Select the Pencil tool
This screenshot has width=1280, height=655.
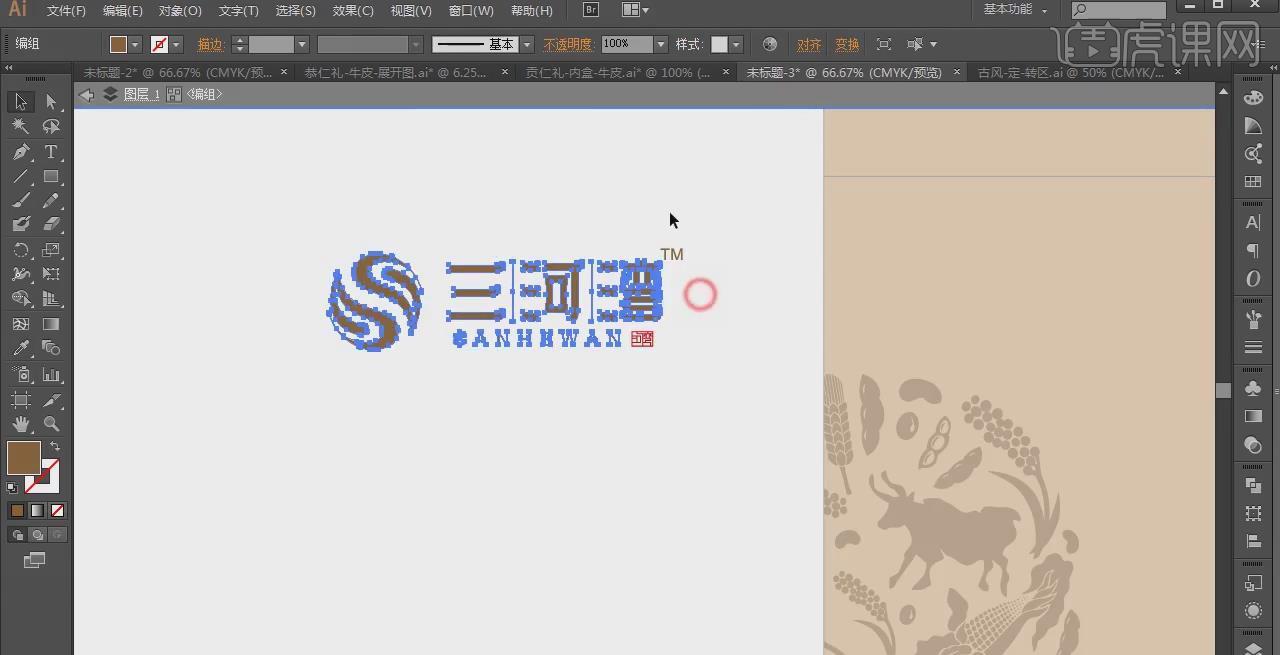[x=51, y=200]
